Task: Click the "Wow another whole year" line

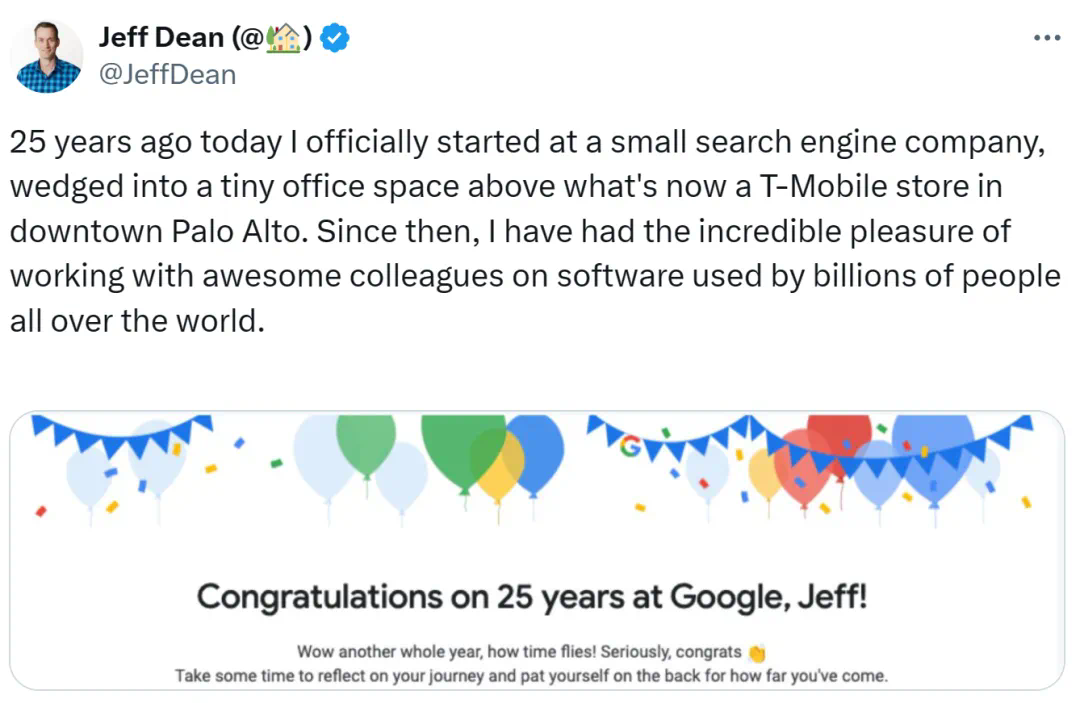Action: point(520,652)
